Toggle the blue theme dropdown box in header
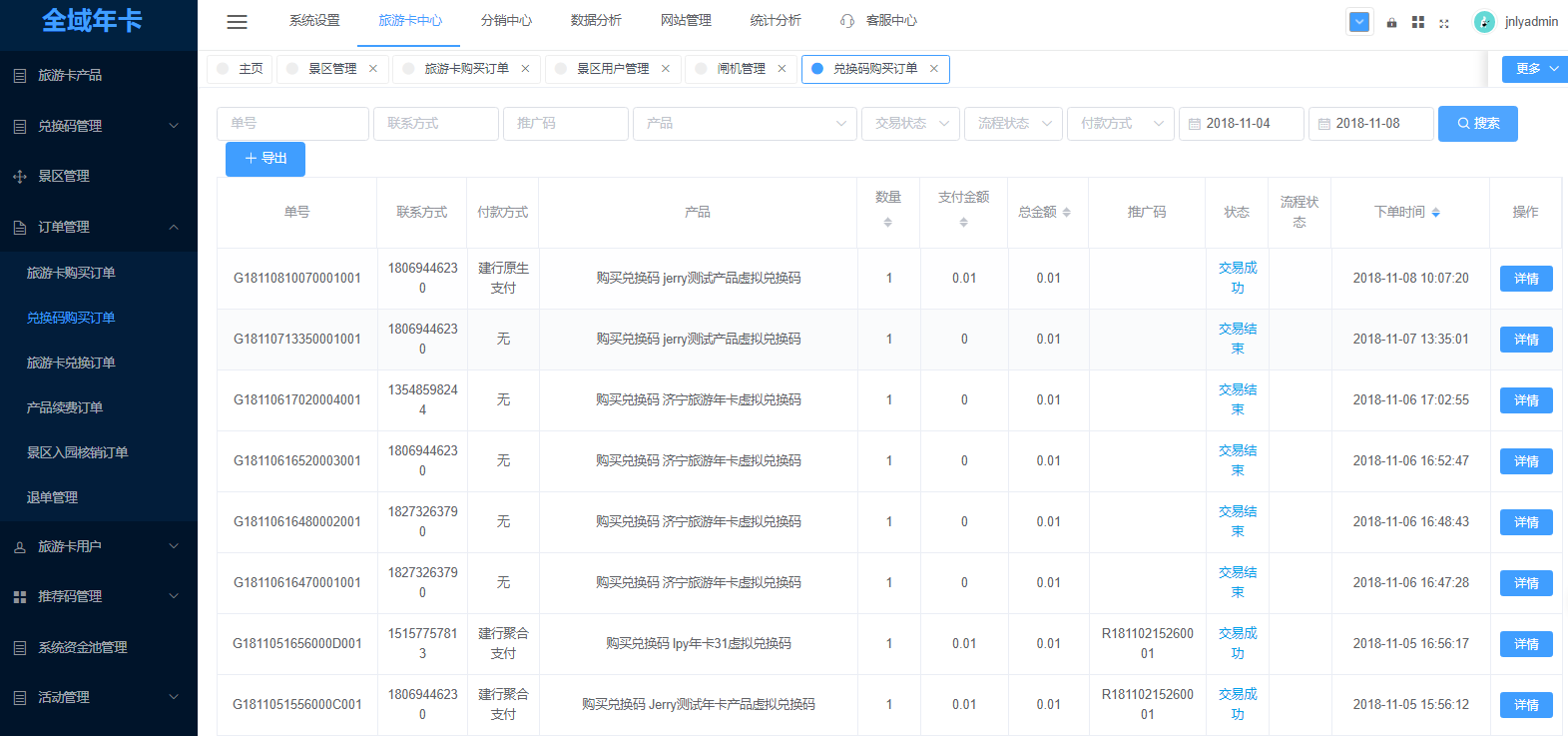 pyautogui.click(x=1359, y=21)
